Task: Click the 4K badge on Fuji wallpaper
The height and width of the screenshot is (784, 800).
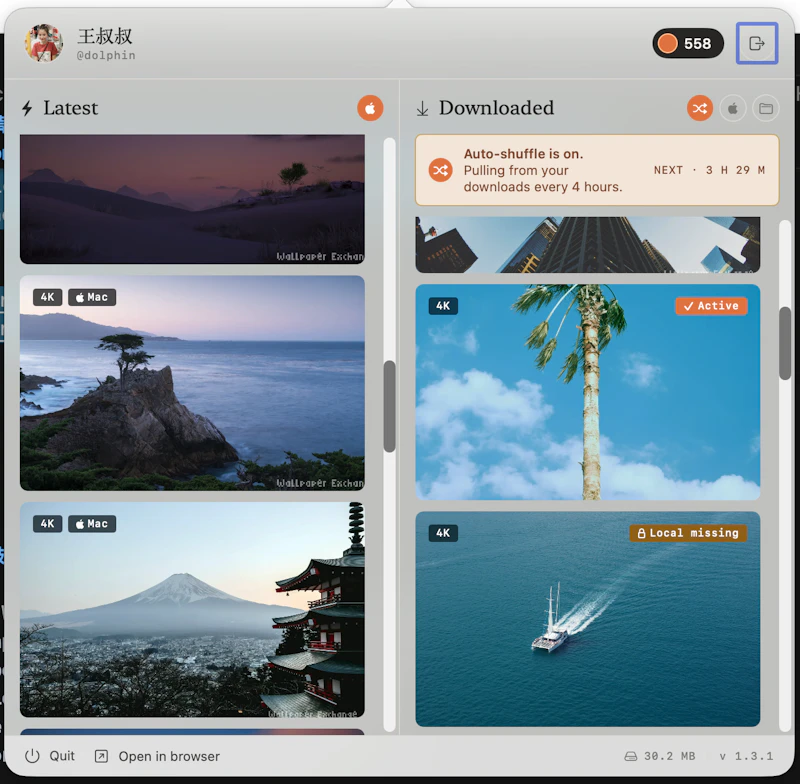Action: pyautogui.click(x=47, y=524)
